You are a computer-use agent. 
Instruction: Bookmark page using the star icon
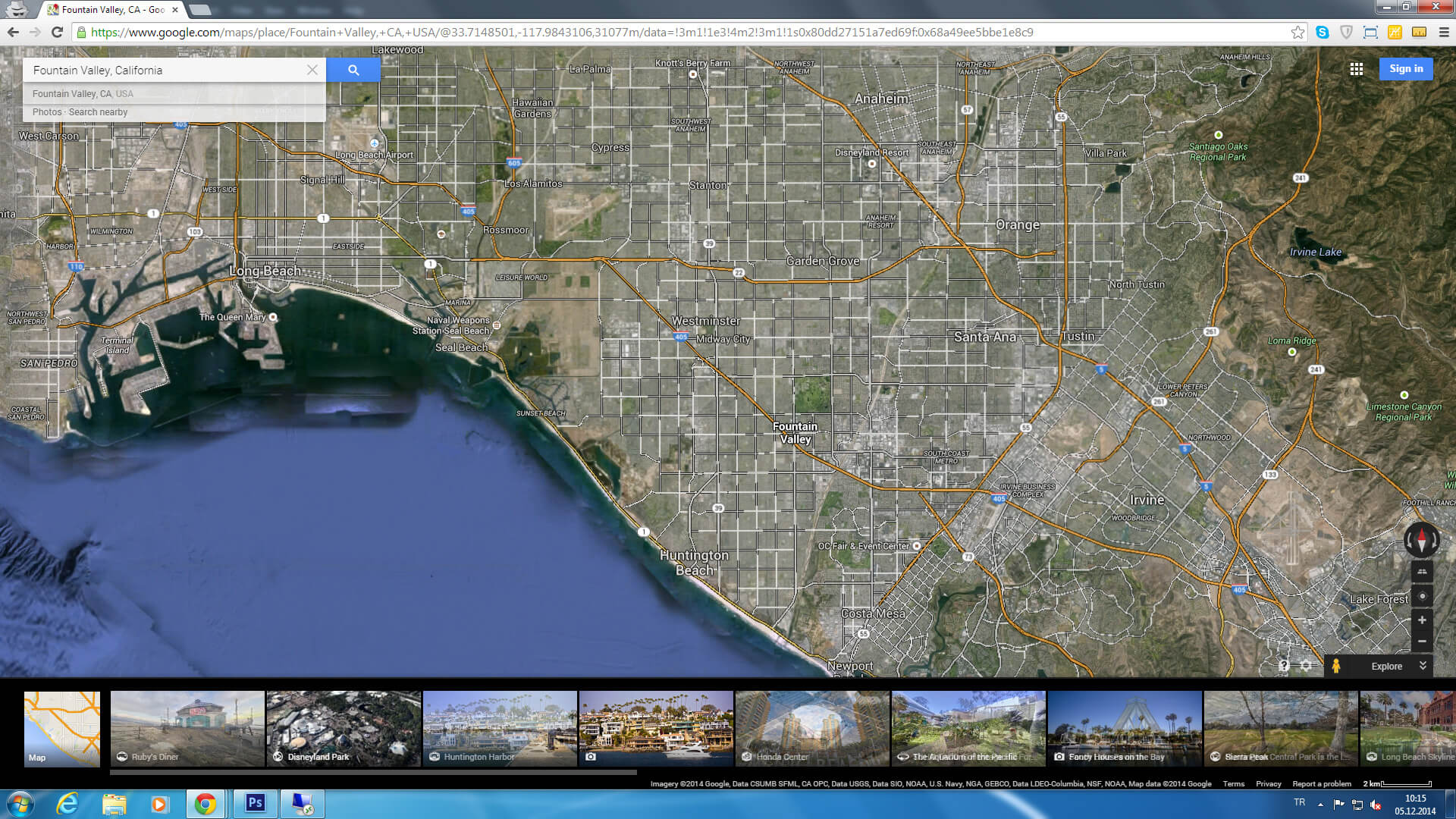point(1298,33)
